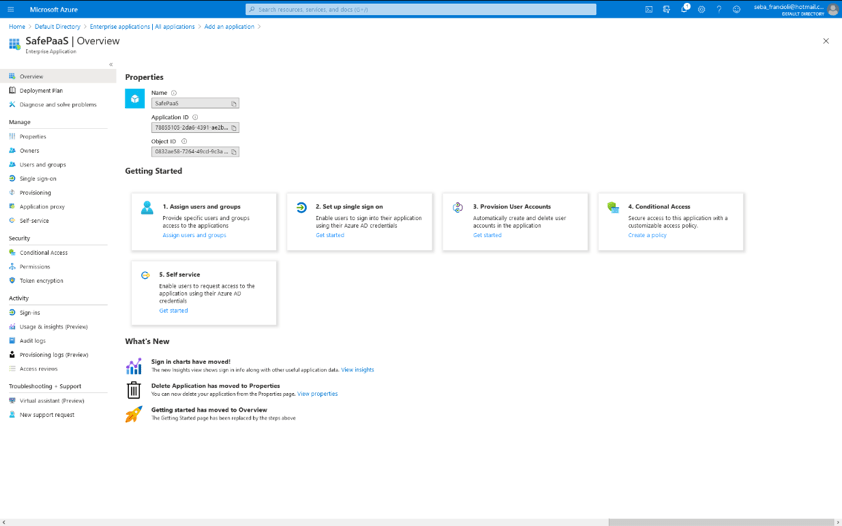Viewport: 842px width, 526px height.
Task: Click the Microsoft Azure logo text
Action: [x=54, y=9]
